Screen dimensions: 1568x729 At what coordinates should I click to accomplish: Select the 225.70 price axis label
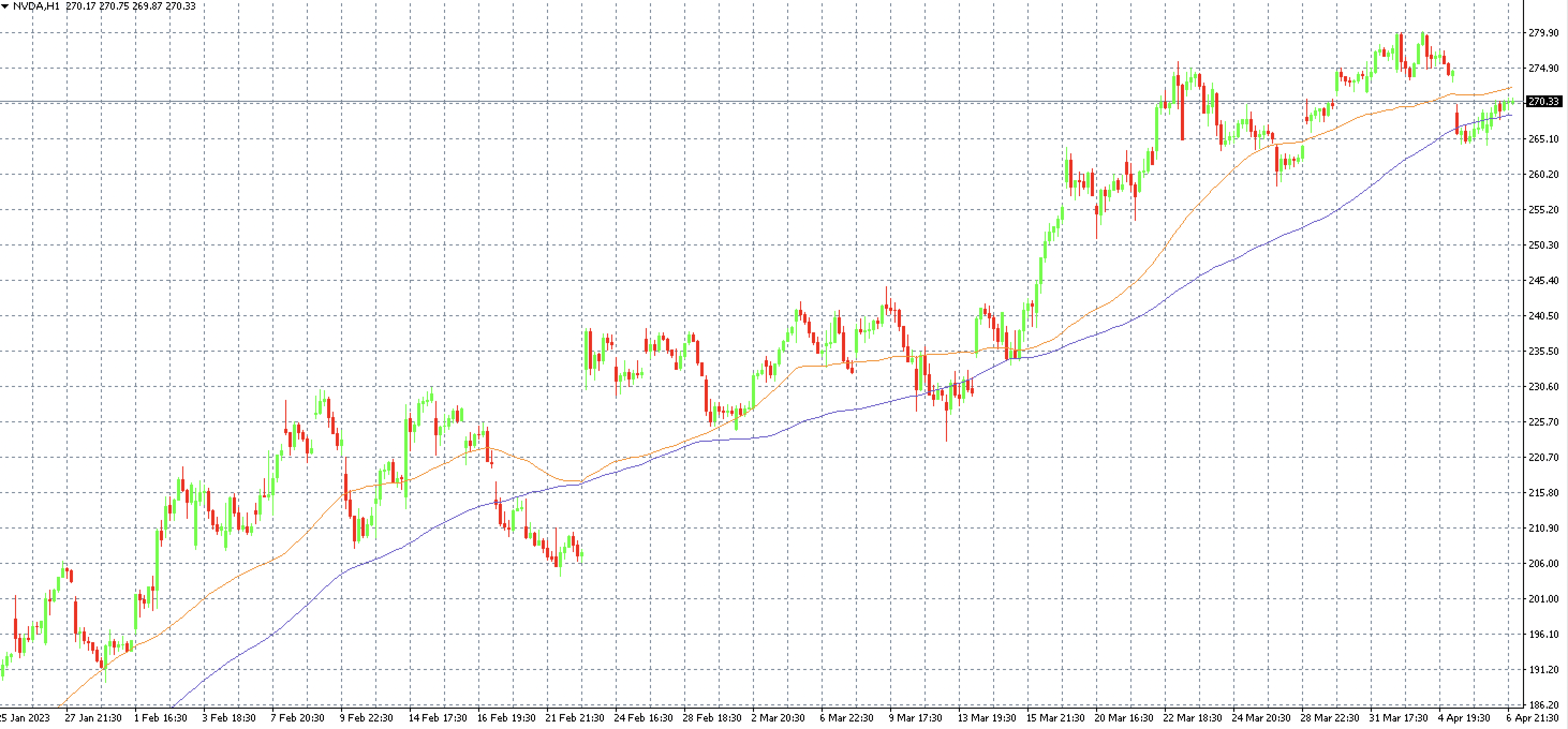(1544, 422)
